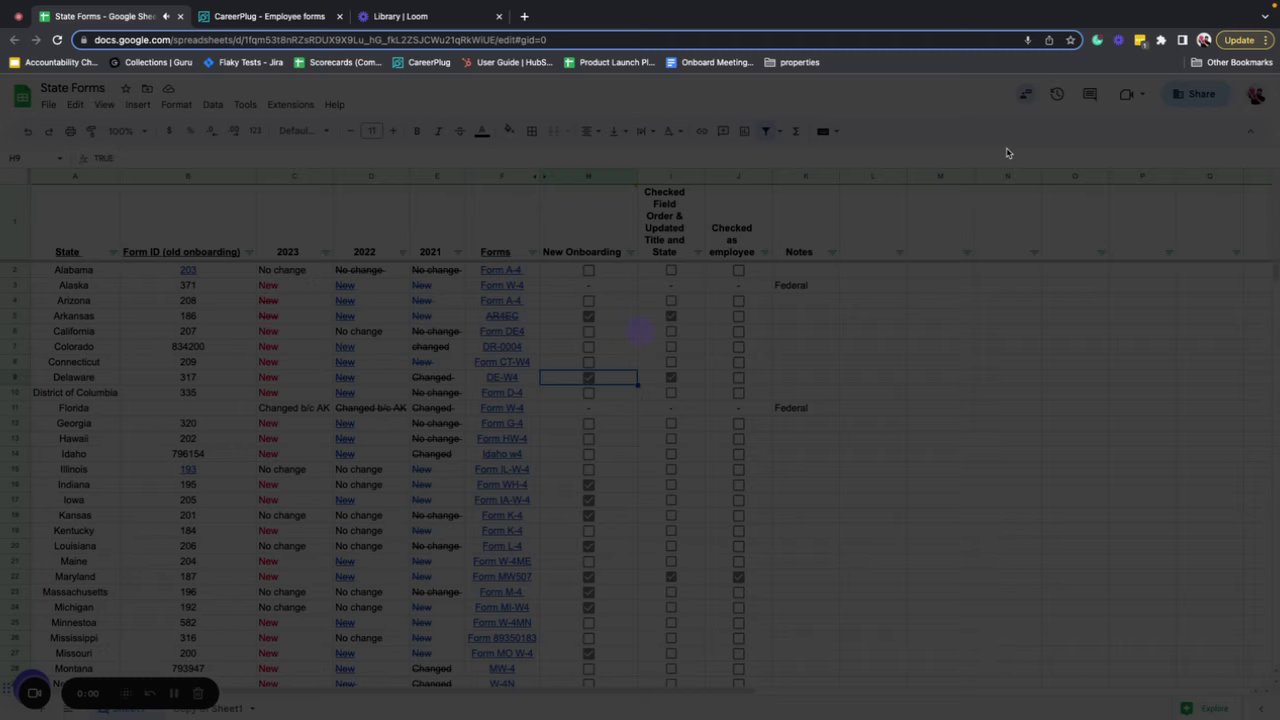Open the Format menu
This screenshot has width=1280, height=720.
(x=176, y=105)
